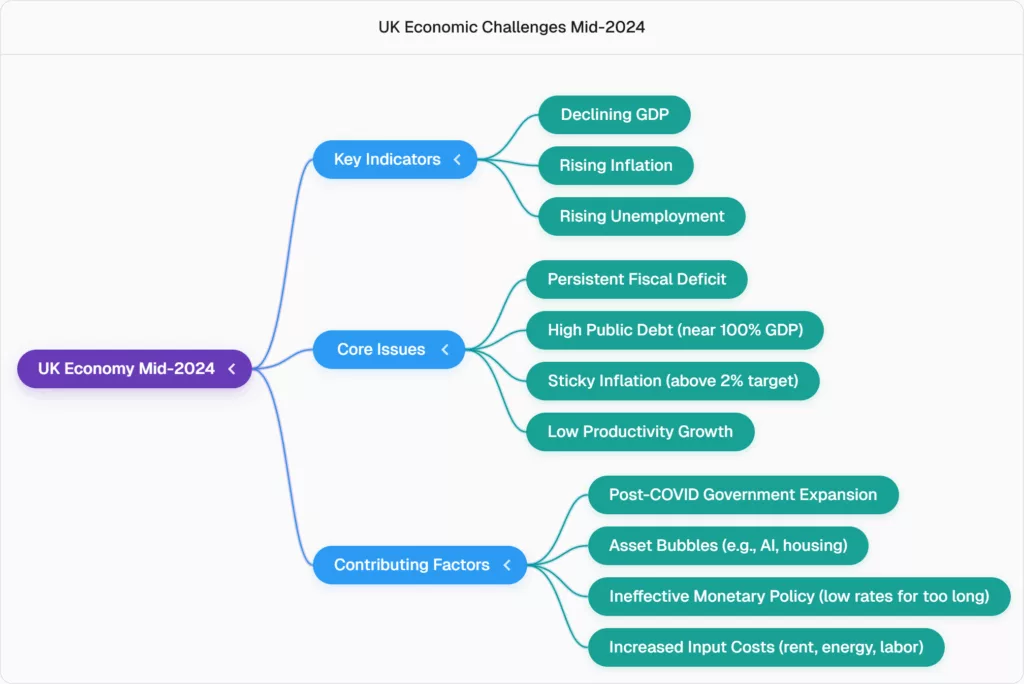Click the Core Issues label
1024x684 pixels.
[x=380, y=349]
